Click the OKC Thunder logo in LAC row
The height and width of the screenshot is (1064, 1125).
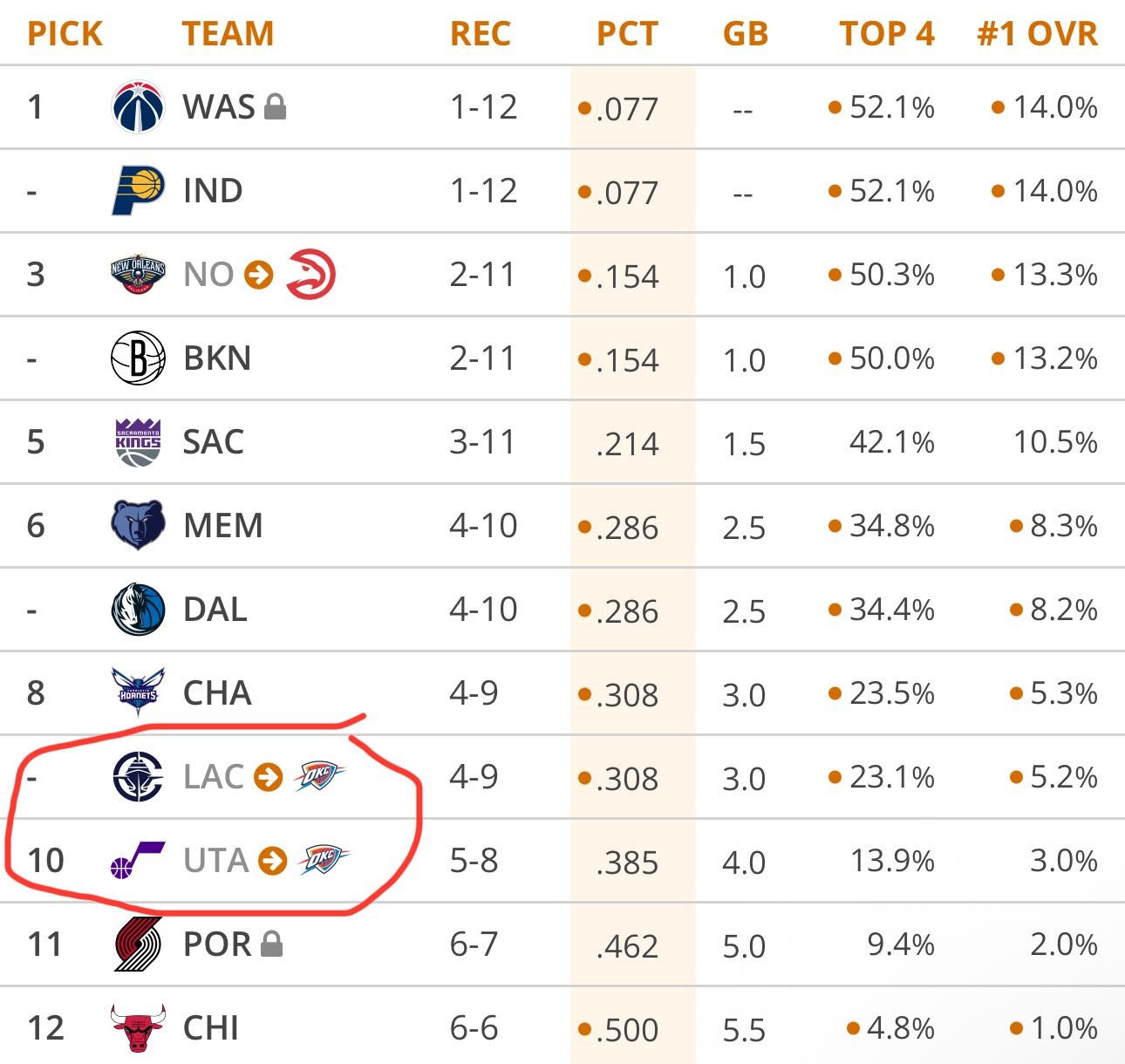click(320, 776)
